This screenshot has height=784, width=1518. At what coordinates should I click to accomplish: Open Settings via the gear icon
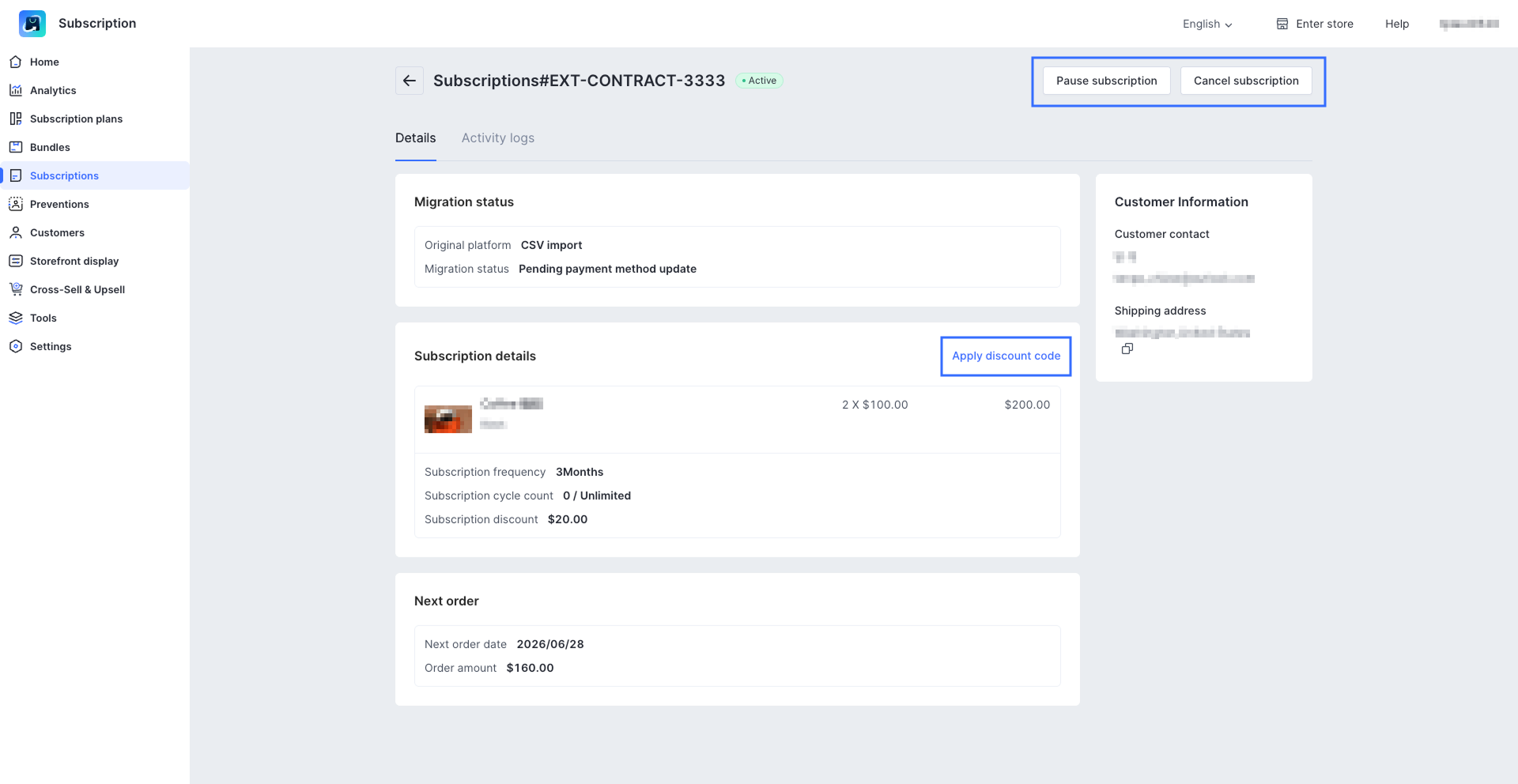click(16, 346)
